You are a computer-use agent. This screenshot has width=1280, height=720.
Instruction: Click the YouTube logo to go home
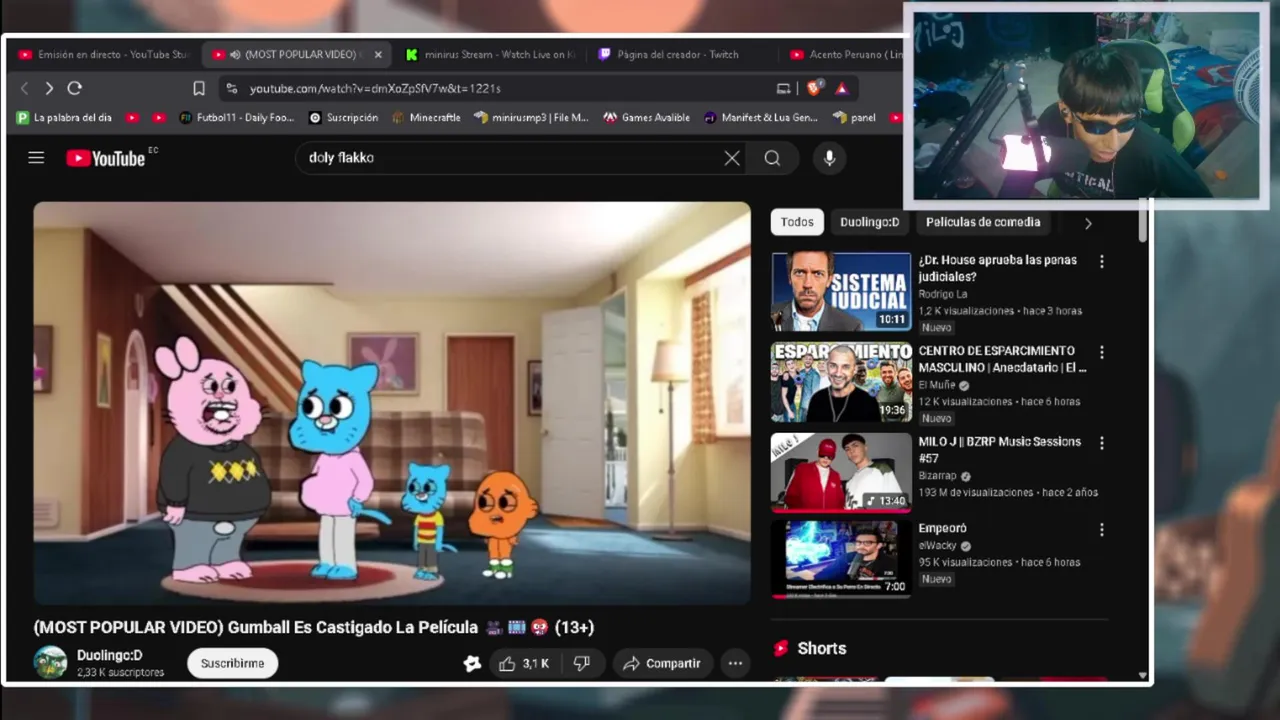[x=106, y=158]
